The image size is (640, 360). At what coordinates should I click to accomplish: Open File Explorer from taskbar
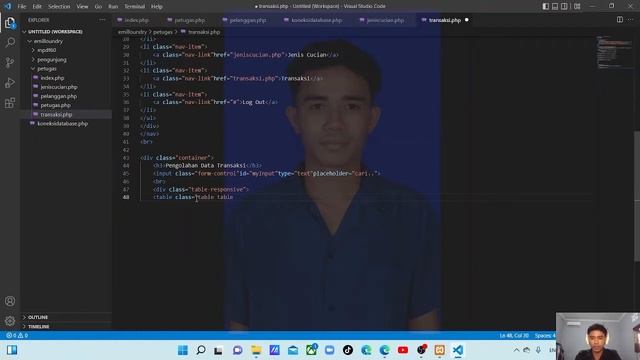256,350
